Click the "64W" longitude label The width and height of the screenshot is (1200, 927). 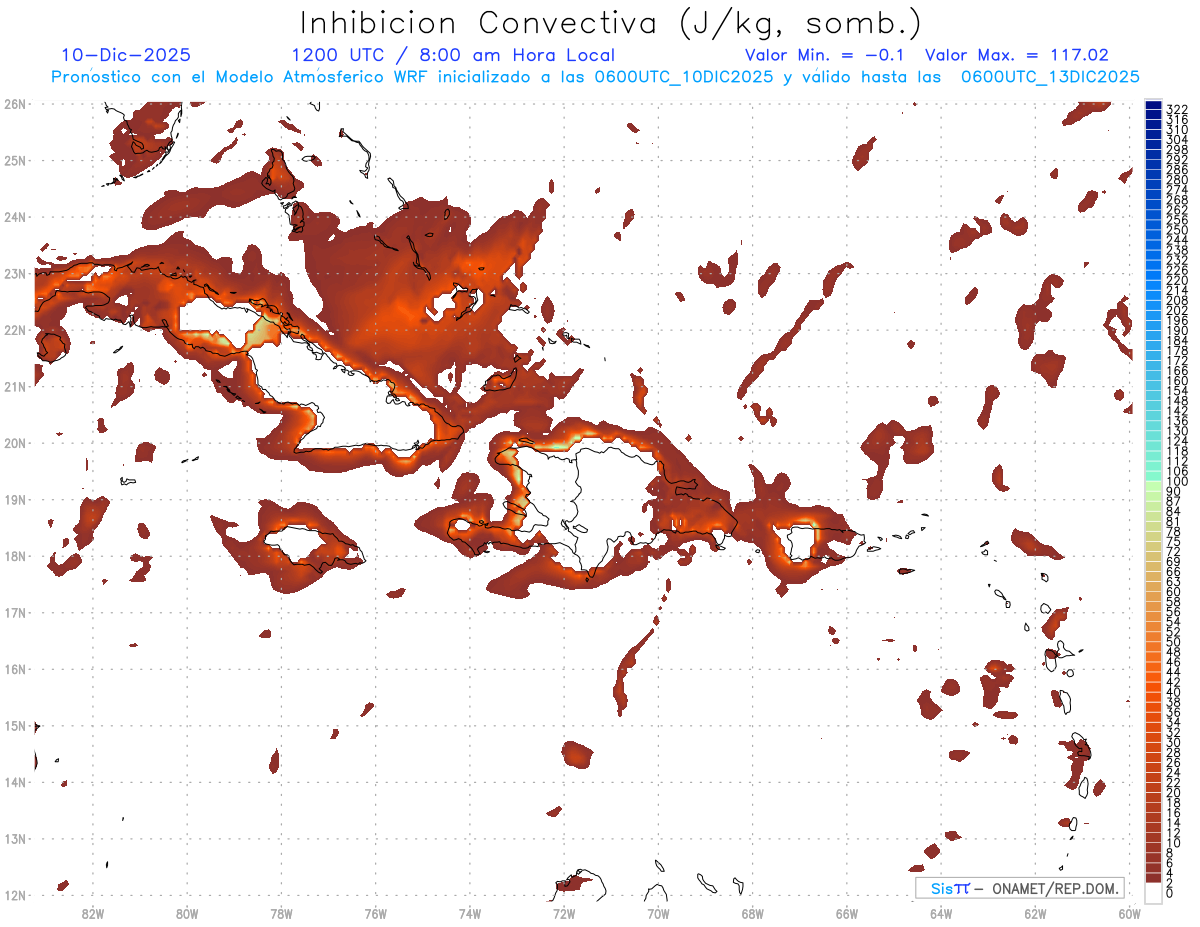941,913
